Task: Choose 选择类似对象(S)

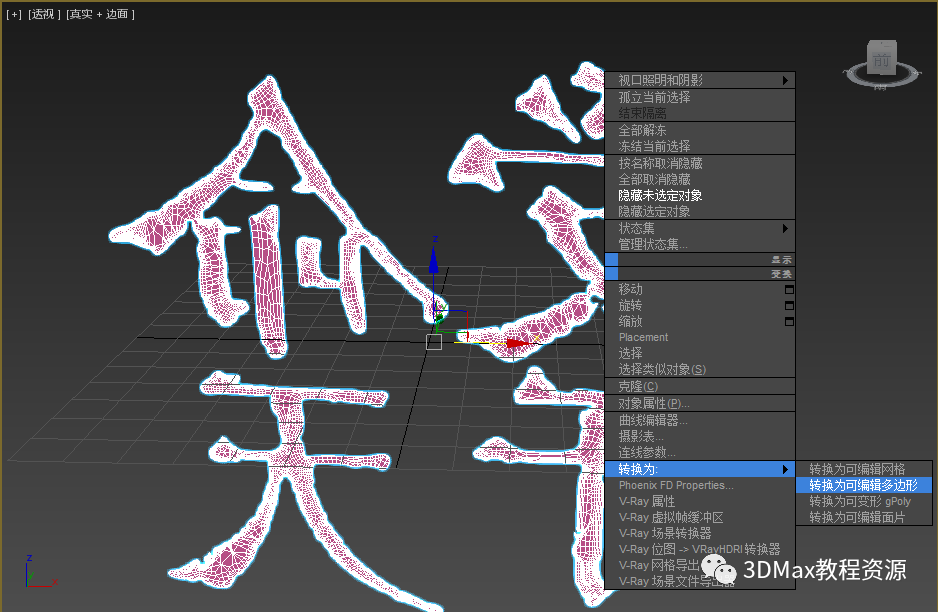Action: (x=699, y=369)
